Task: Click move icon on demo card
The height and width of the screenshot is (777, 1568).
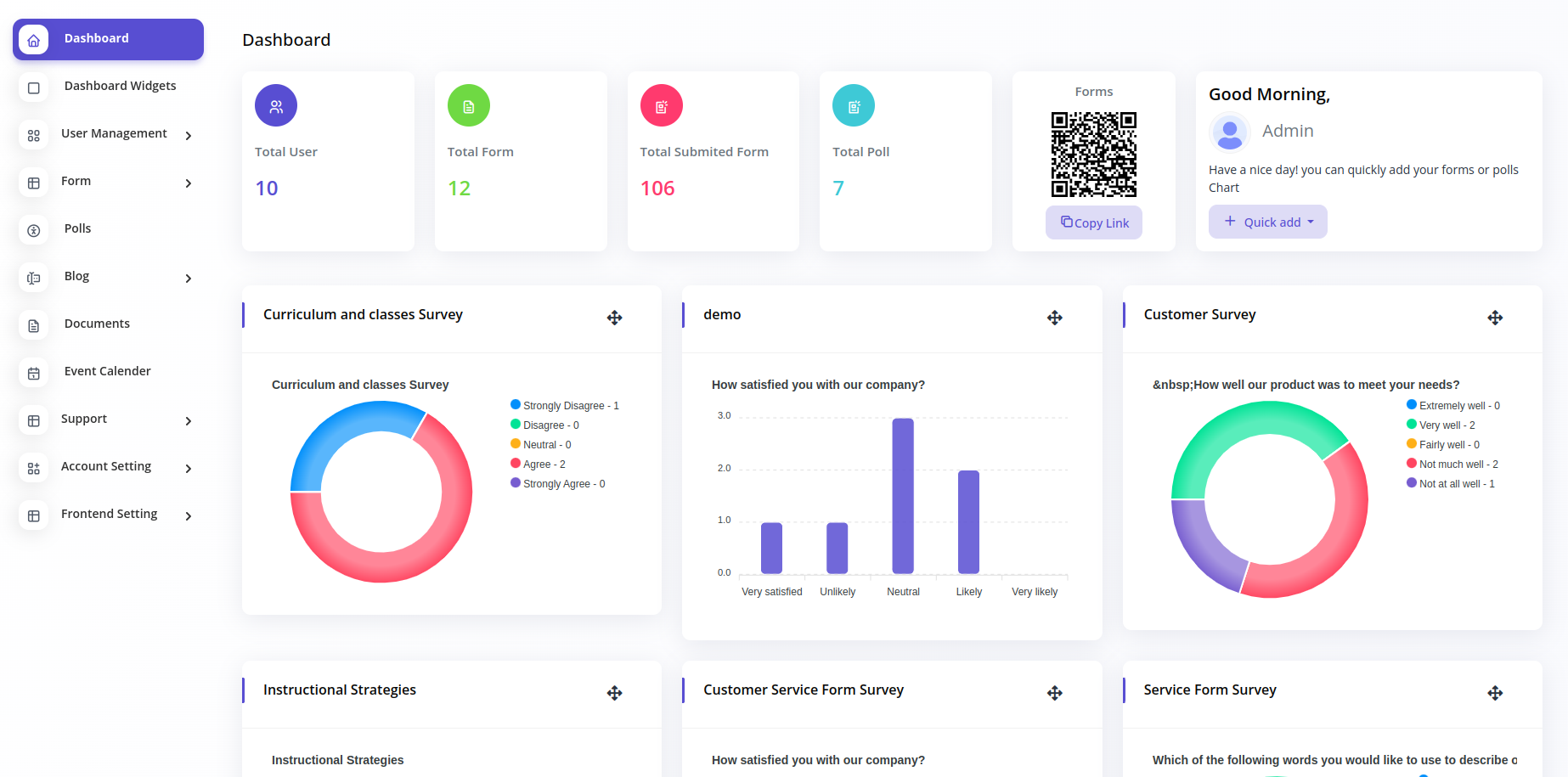Action: 1054,318
